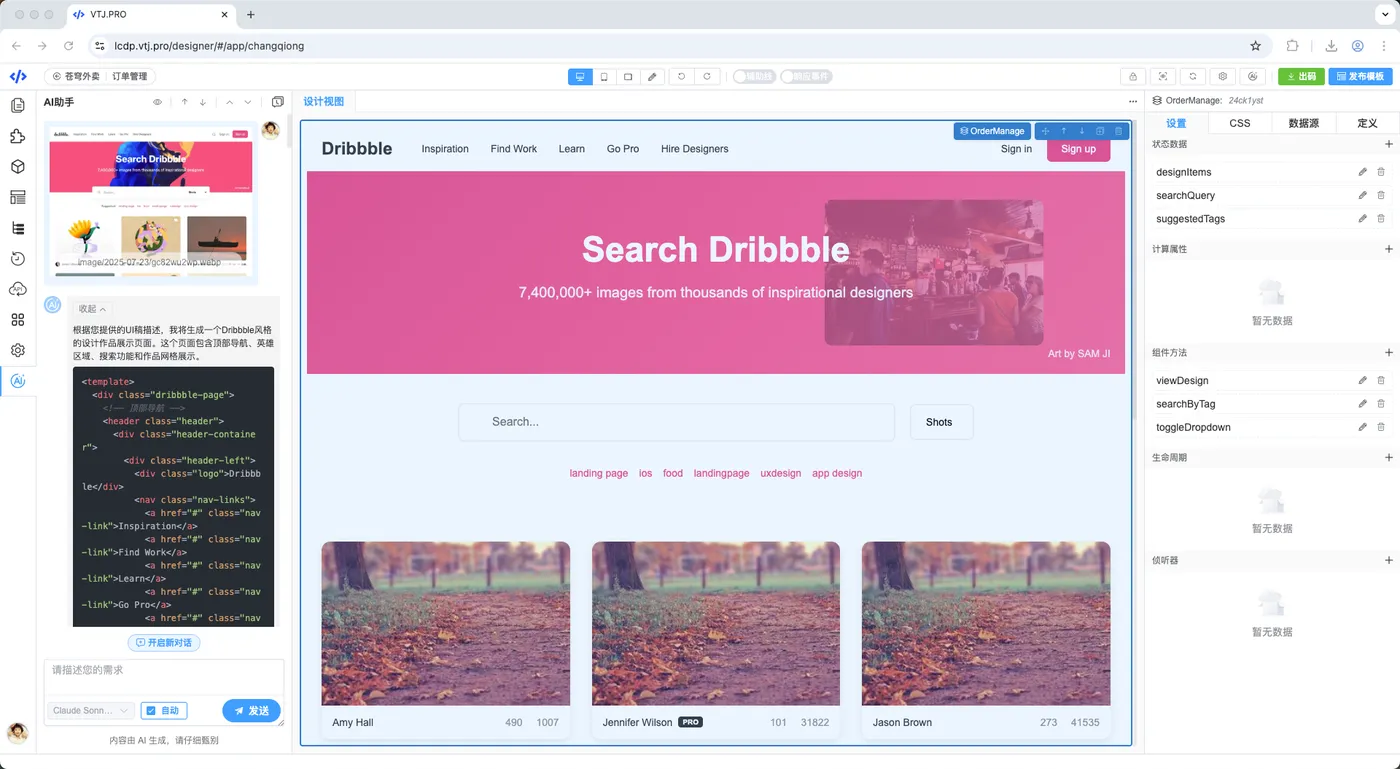Open the layout templates sidebar icon
Image resolution: width=1400 pixels, height=769 pixels.
(x=18, y=198)
